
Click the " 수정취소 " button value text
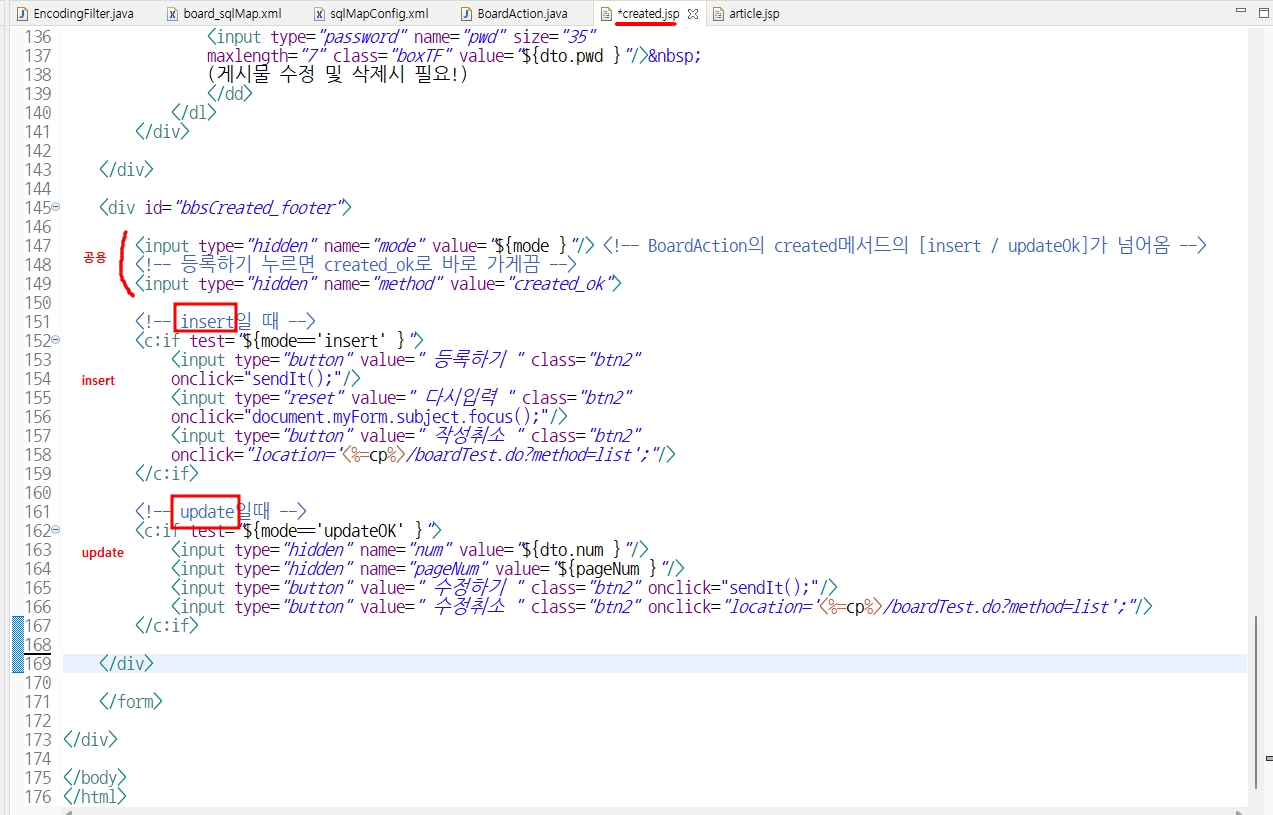468,607
